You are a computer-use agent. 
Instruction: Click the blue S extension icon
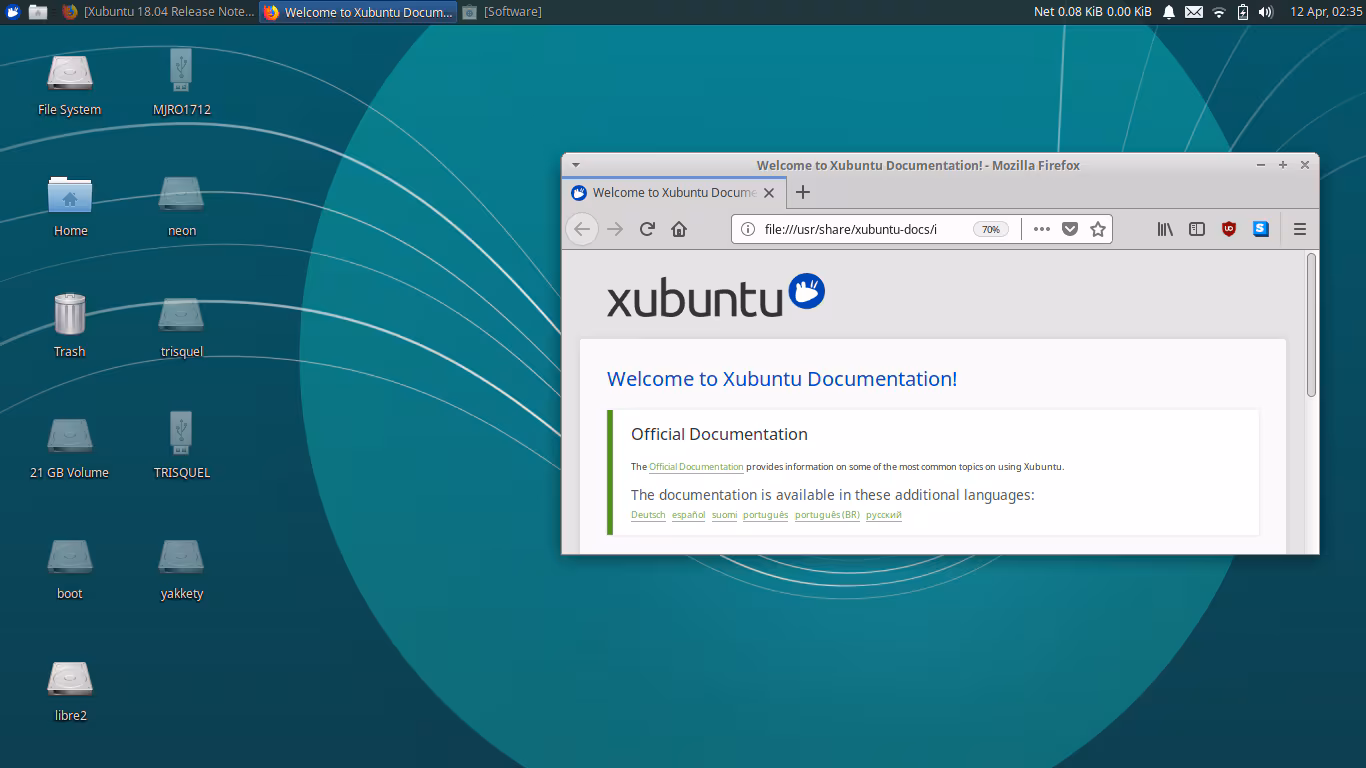tap(1261, 229)
